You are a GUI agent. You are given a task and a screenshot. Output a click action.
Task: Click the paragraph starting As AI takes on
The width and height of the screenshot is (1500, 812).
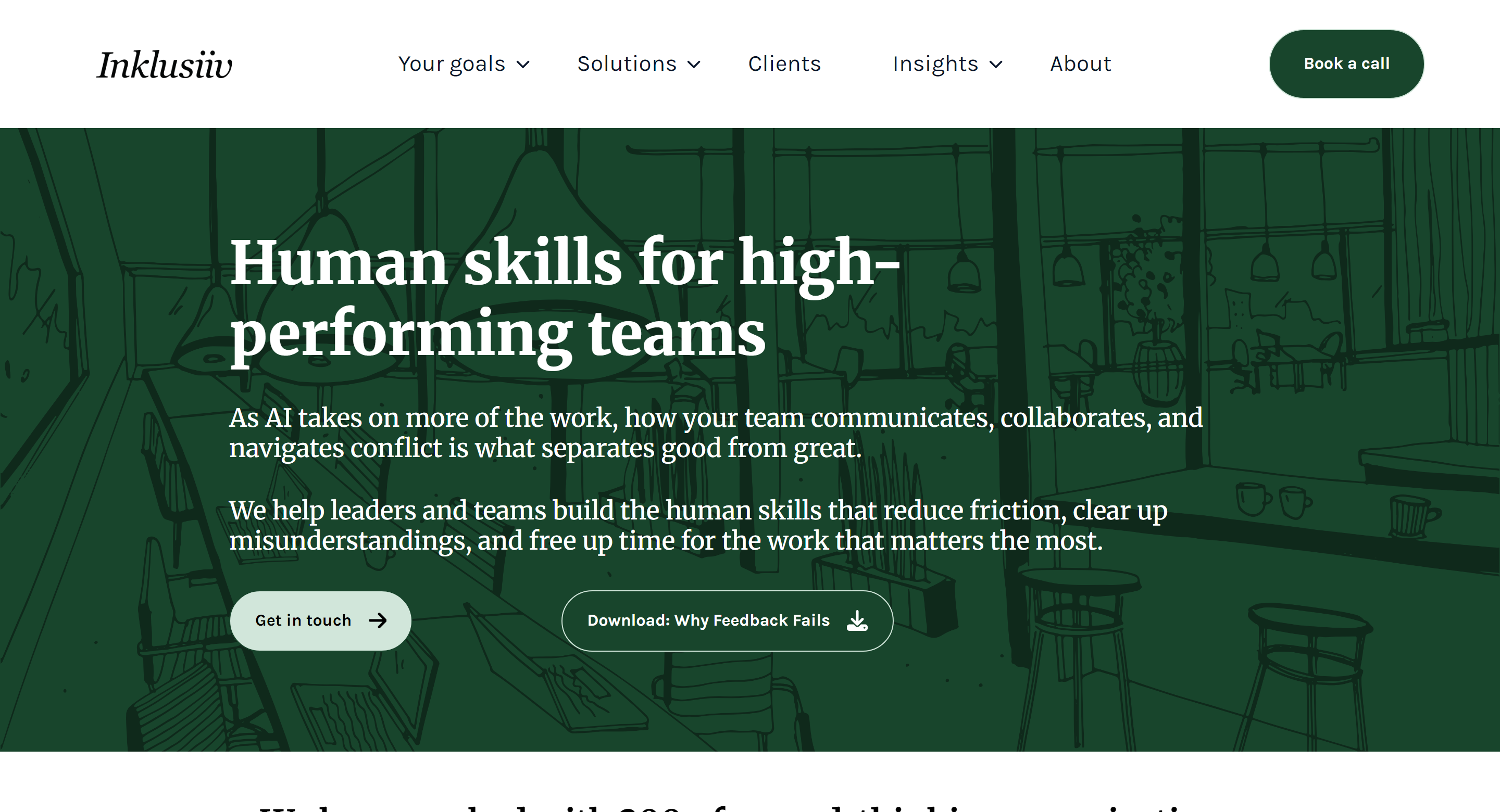click(x=716, y=433)
